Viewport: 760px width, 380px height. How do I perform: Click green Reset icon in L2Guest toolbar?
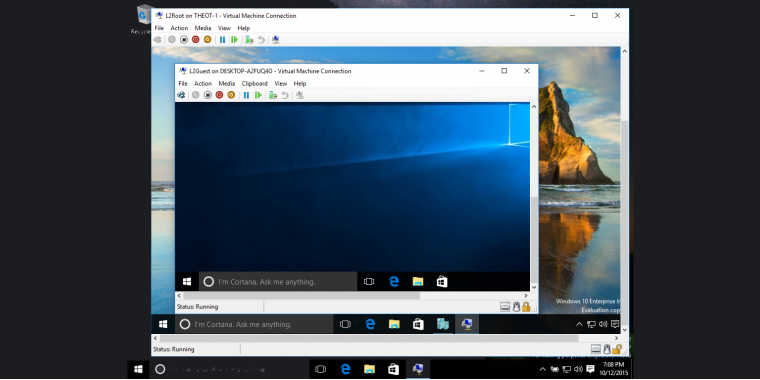coord(258,95)
